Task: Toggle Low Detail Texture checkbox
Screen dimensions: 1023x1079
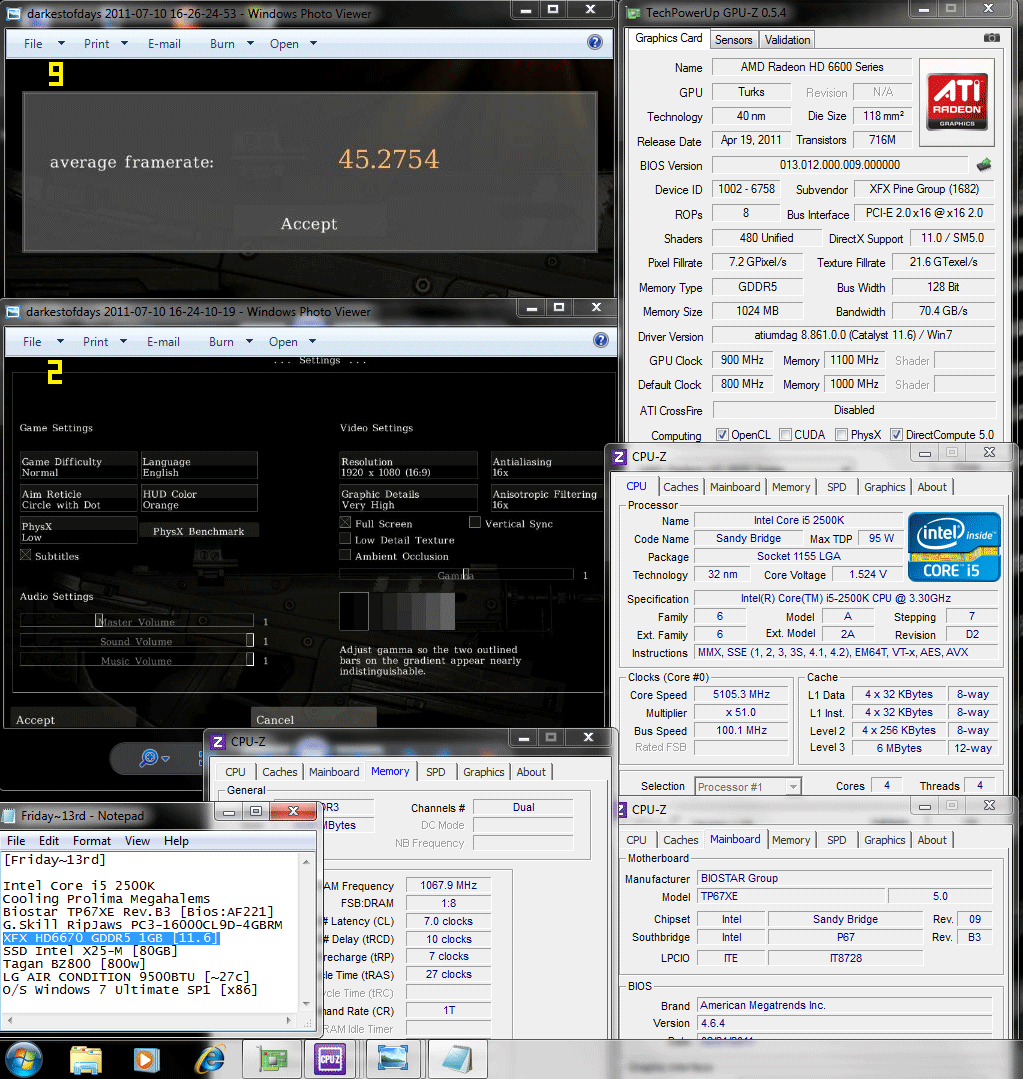Action: click(x=345, y=539)
